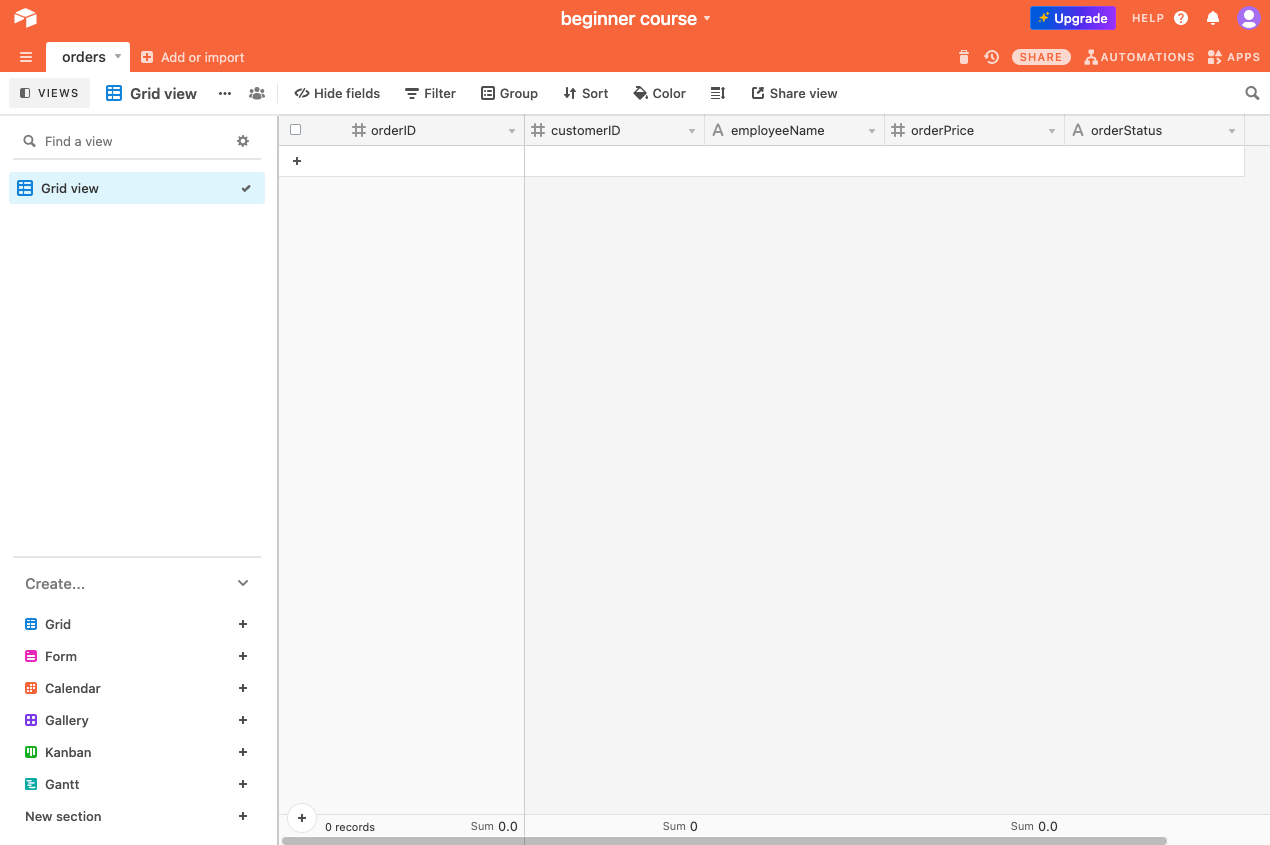
Task: Select the Grid view in the sidebar
Action: pyautogui.click(x=70, y=188)
